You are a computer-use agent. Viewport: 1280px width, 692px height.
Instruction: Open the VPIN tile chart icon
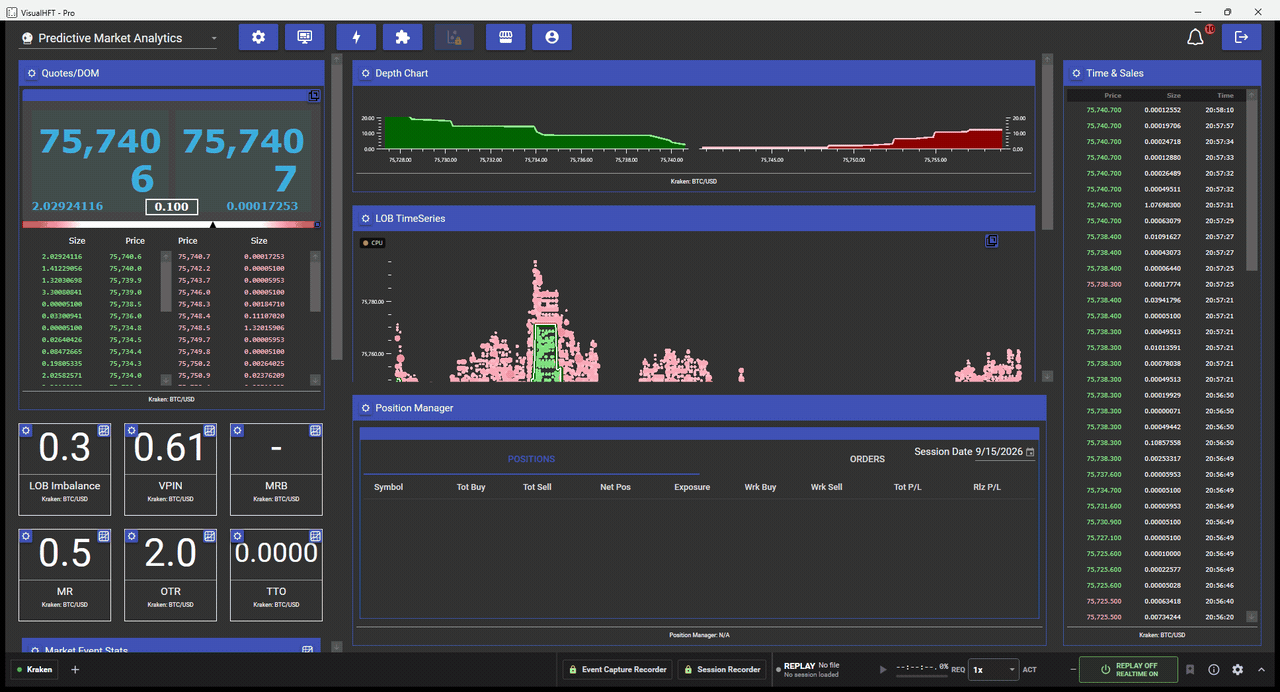click(210, 430)
